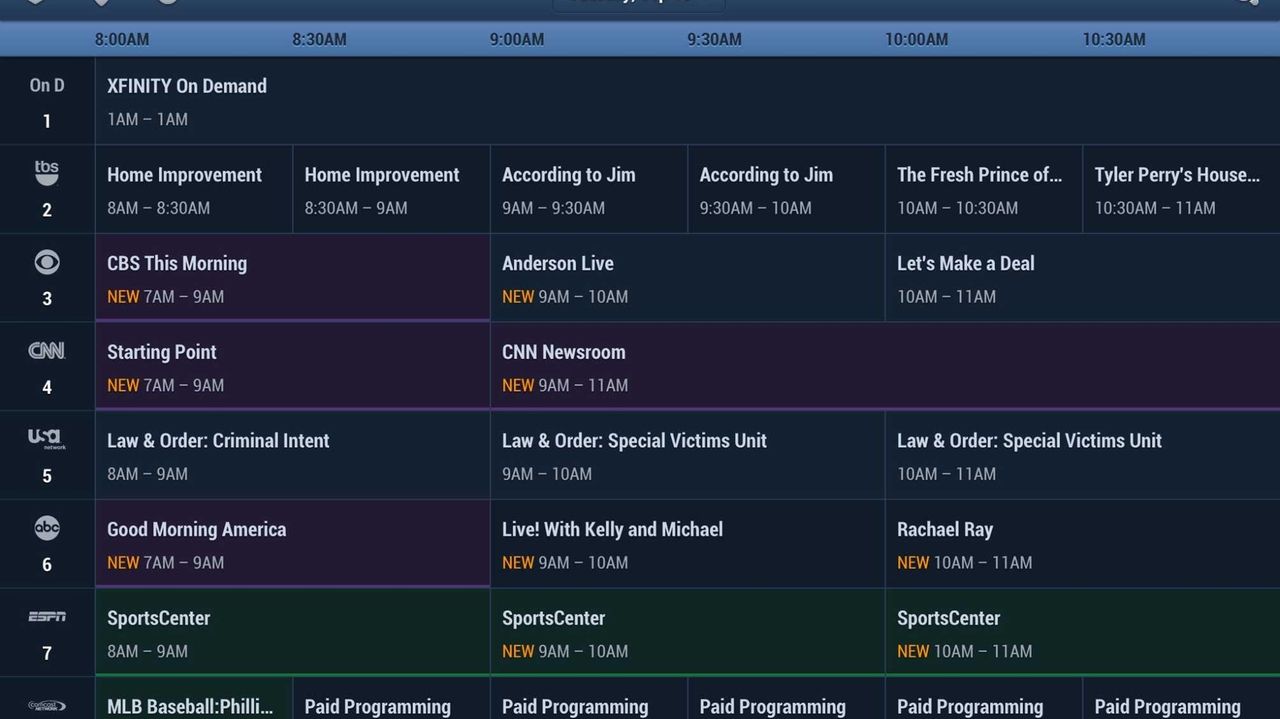Click the 9:00AM timeline header
Image resolution: width=1280 pixels, height=719 pixels.
pos(517,39)
